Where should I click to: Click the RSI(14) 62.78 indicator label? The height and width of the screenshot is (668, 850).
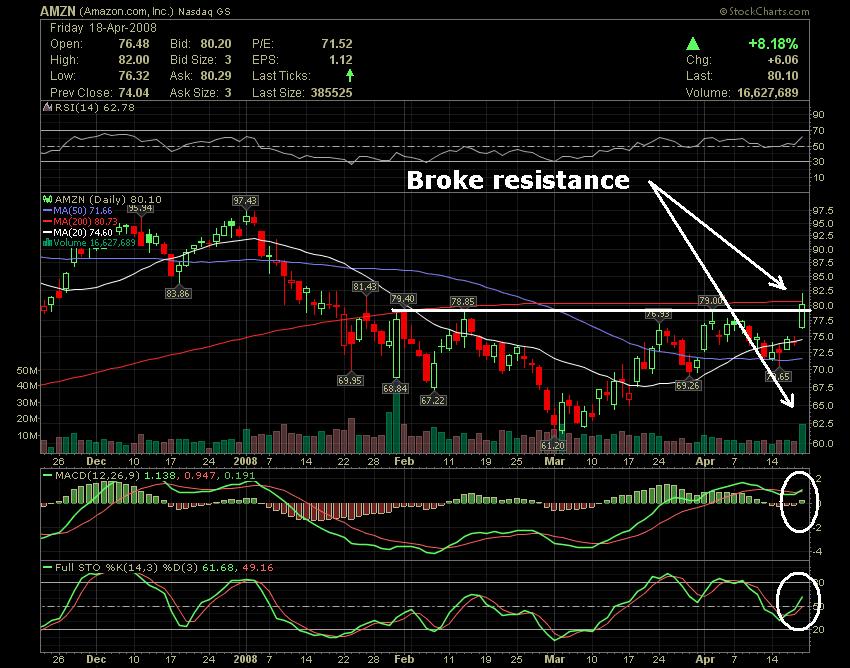[x=95, y=107]
